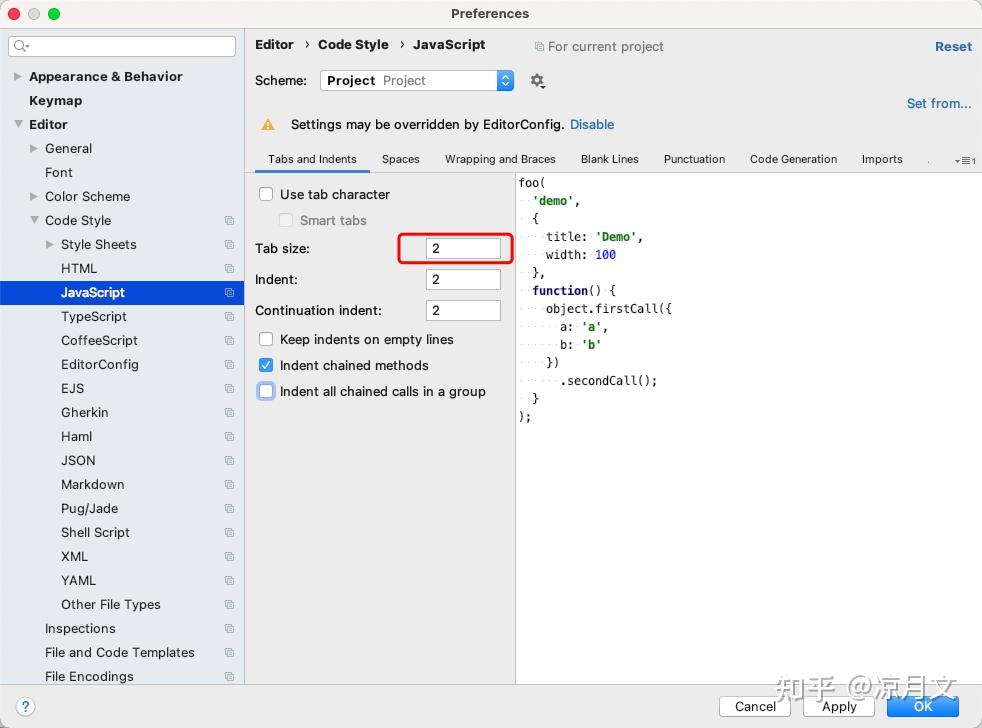The width and height of the screenshot is (982, 728).
Task: Click the project-level icon beside EditorConfig row
Action: 229,365
